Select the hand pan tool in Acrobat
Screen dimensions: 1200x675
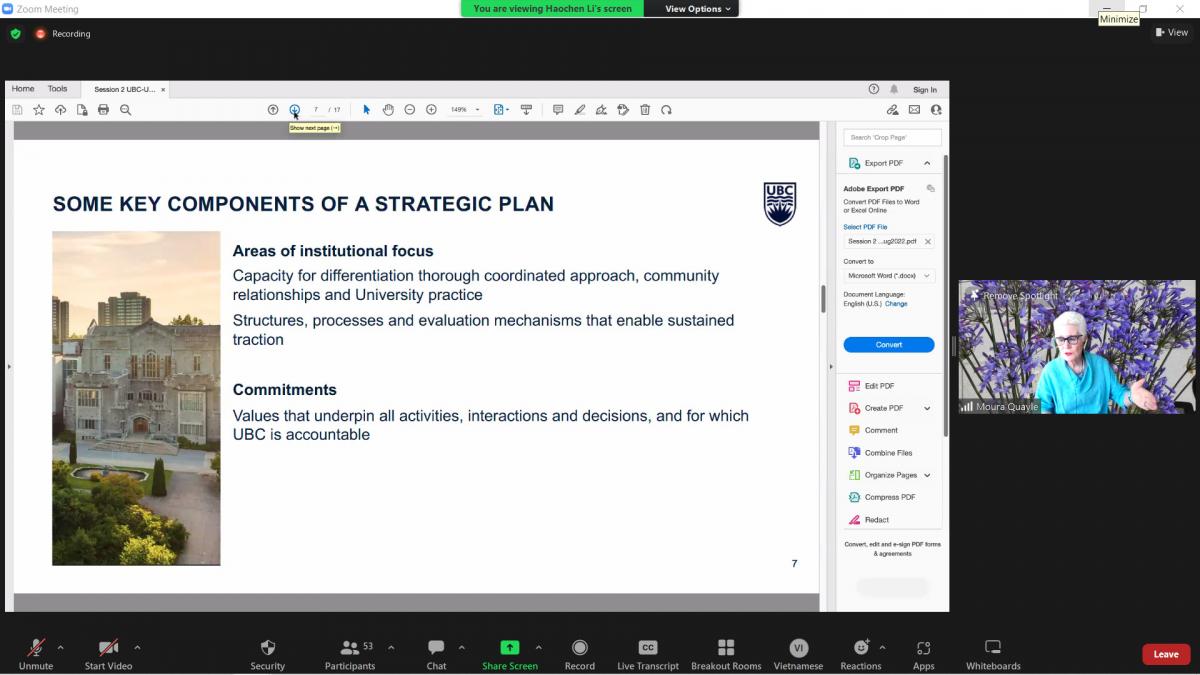pos(388,110)
